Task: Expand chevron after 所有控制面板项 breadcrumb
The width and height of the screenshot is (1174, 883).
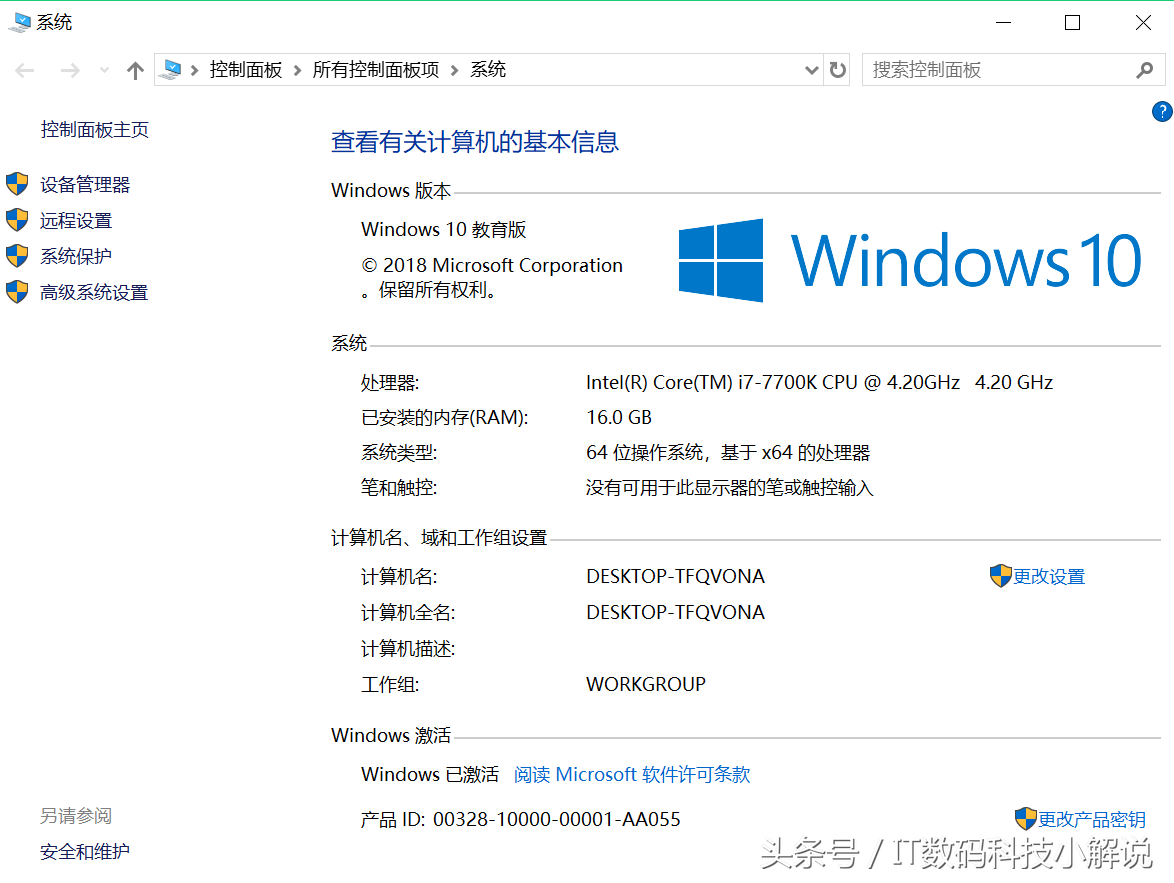Action: click(454, 70)
